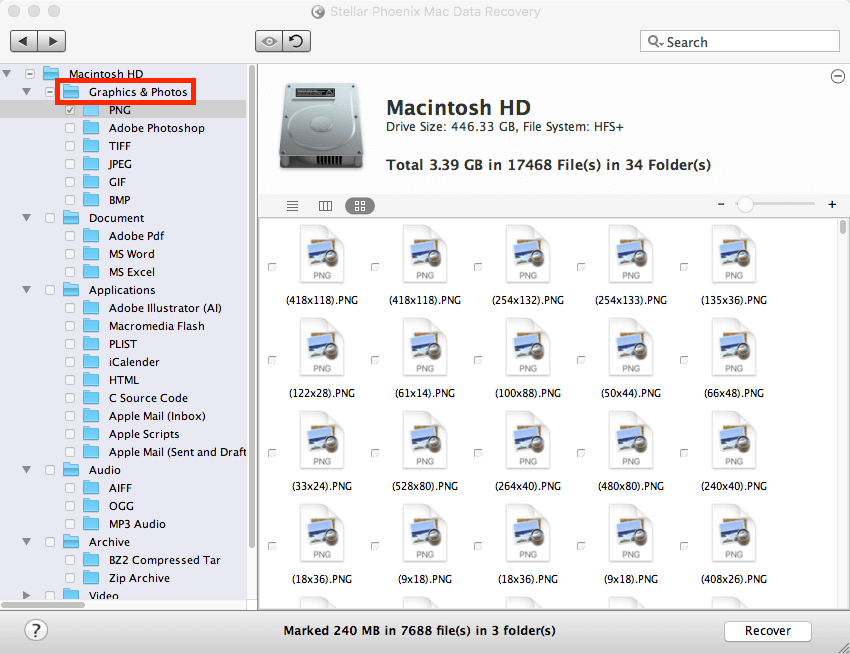The image size is (850, 654).
Task: Select the (408x26).PNG file thumbnail
Action: (x=733, y=533)
